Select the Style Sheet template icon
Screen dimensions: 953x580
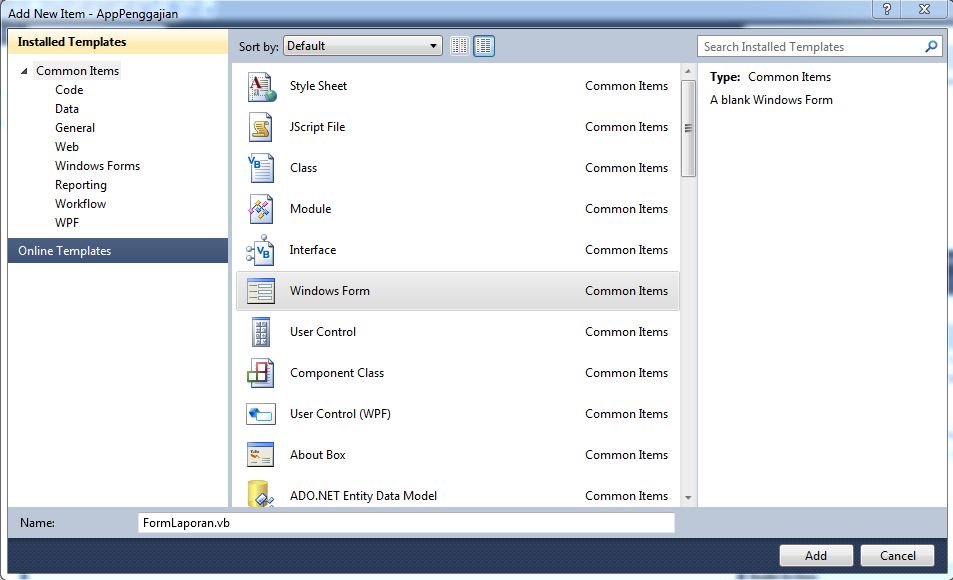coord(262,86)
